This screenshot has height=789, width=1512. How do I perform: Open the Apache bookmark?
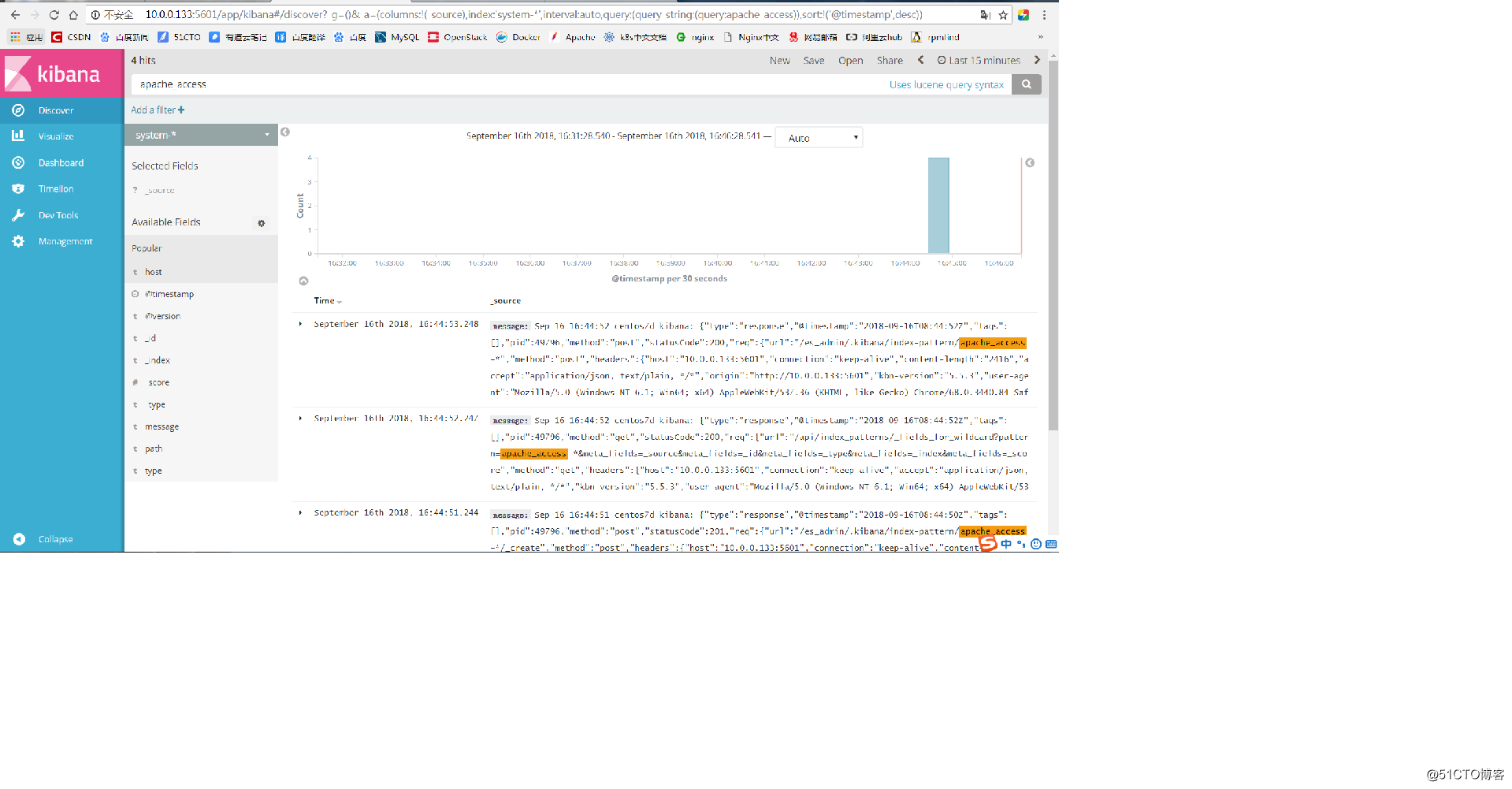click(573, 37)
